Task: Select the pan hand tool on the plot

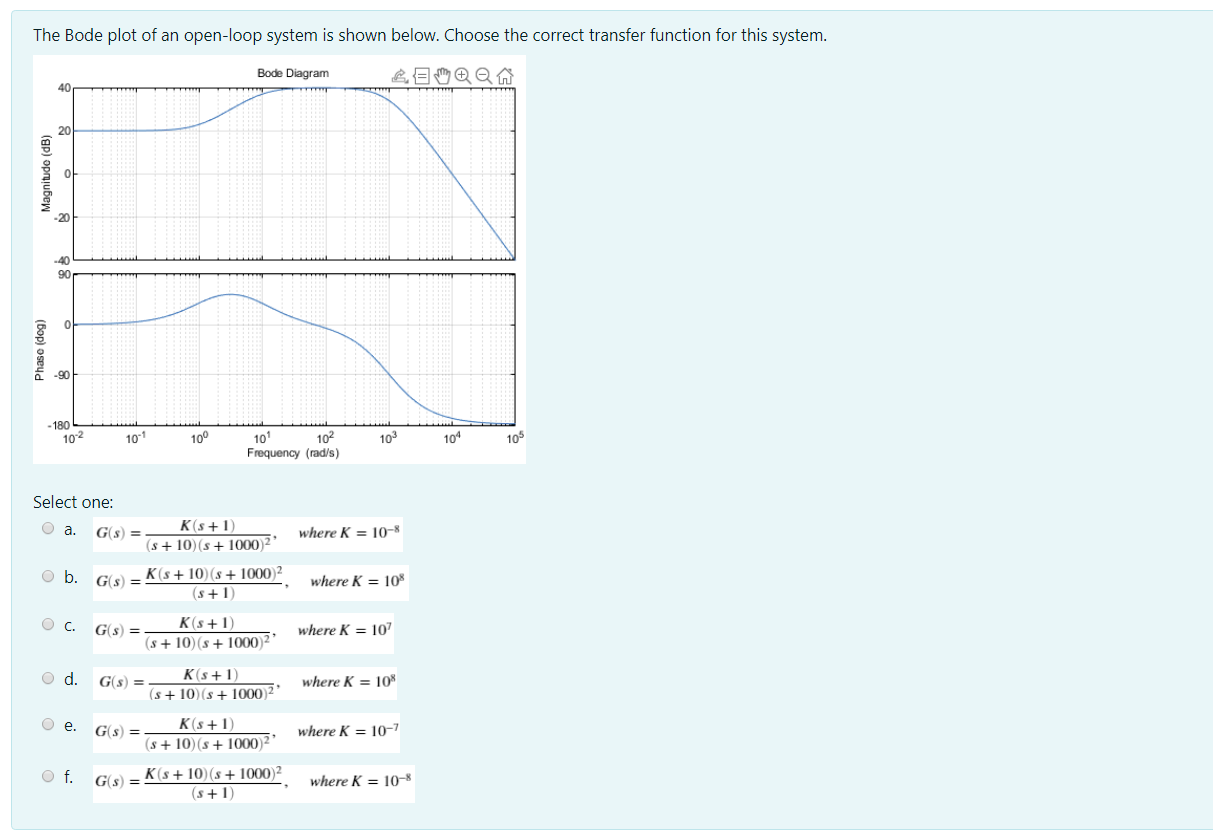Action: coord(441,74)
